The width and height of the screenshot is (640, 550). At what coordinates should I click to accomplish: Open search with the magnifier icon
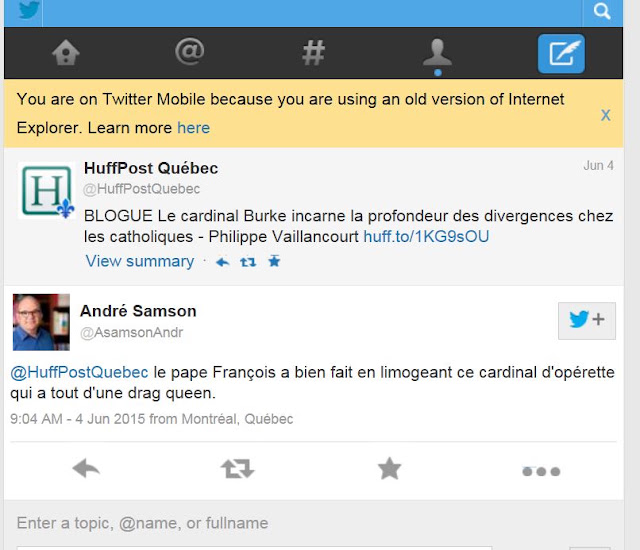(602, 11)
